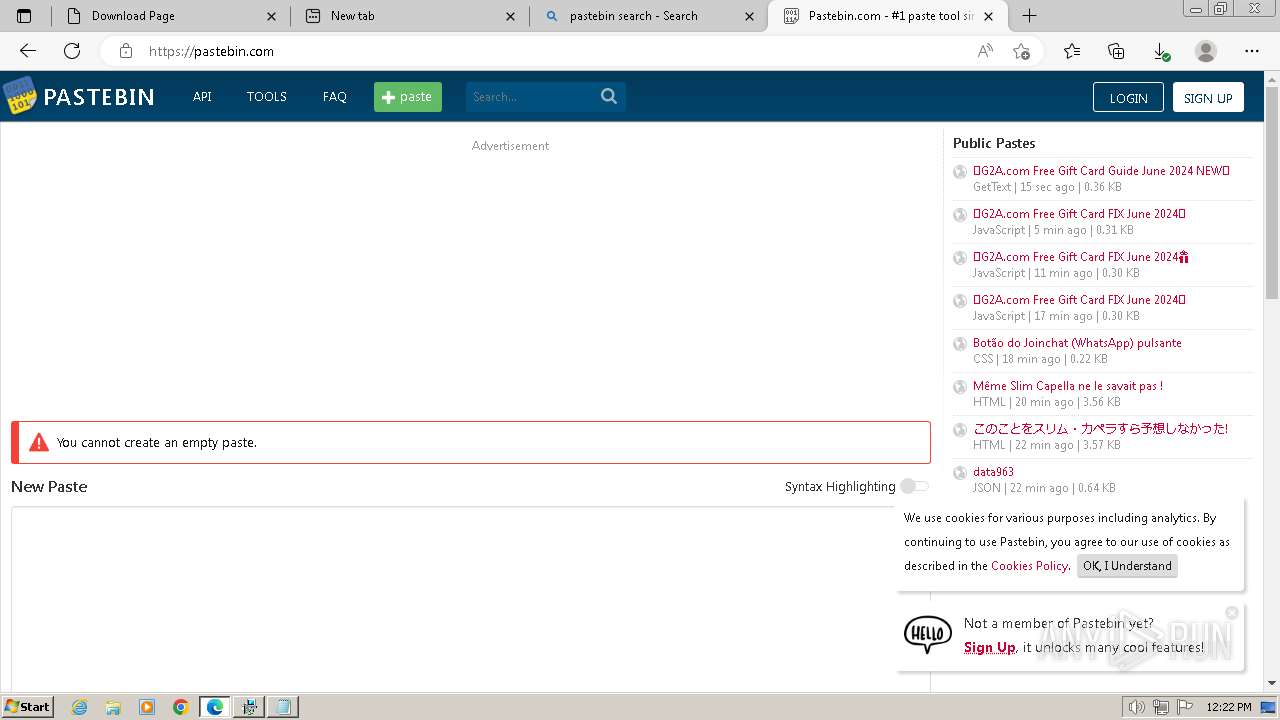
Task: Switch to pastebin search - Search tab
Action: click(649, 16)
